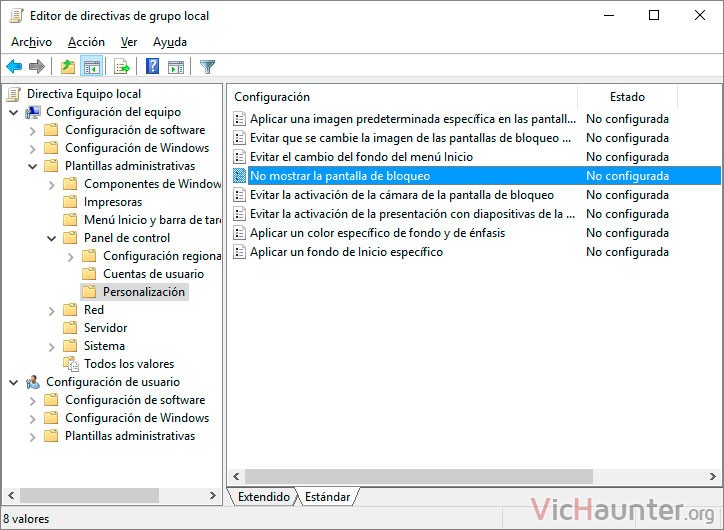Go up one level with folder icon
Image resolution: width=724 pixels, height=530 pixels.
pyautogui.click(x=68, y=67)
